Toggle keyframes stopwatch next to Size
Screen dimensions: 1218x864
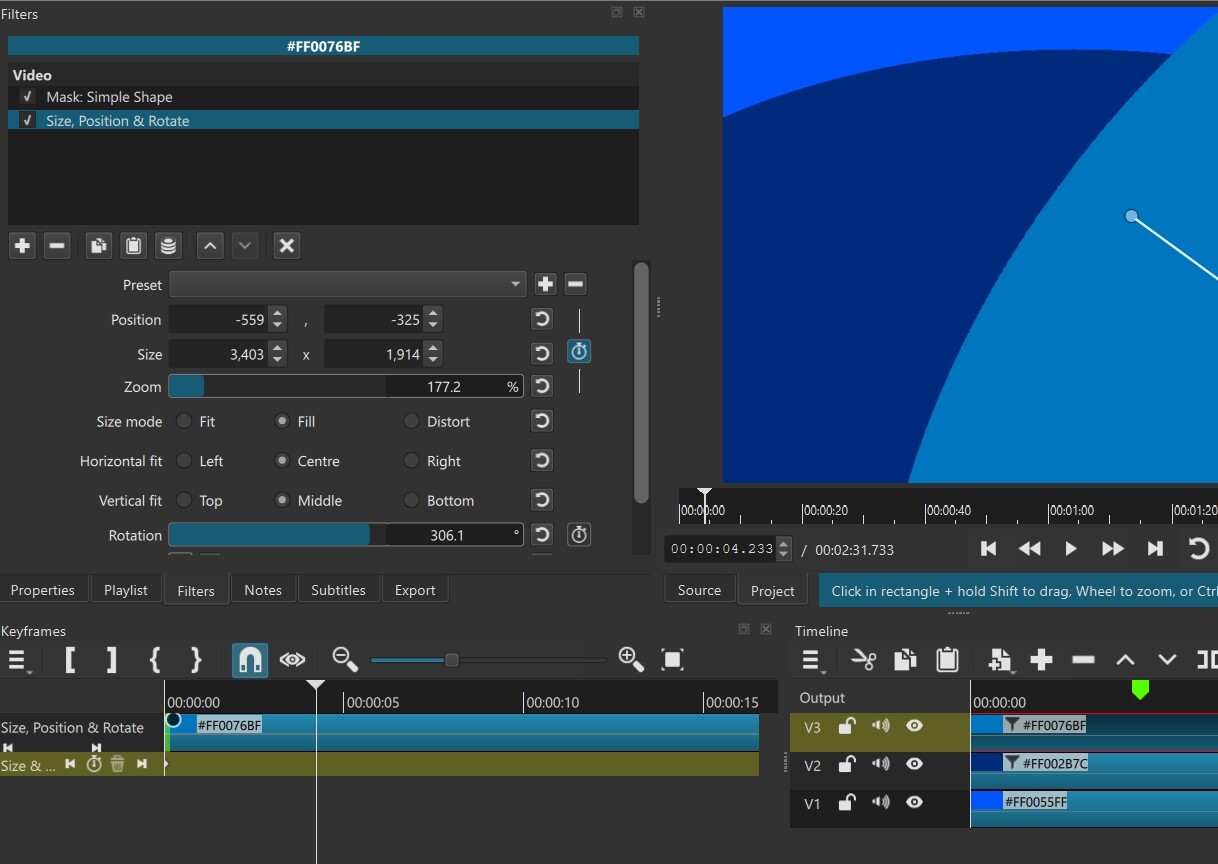[x=579, y=352]
